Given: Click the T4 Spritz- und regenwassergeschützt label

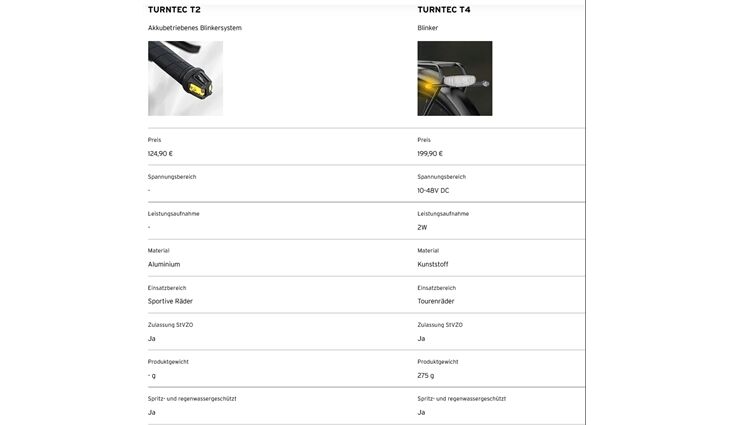Looking at the screenshot, I should coord(462,399).
